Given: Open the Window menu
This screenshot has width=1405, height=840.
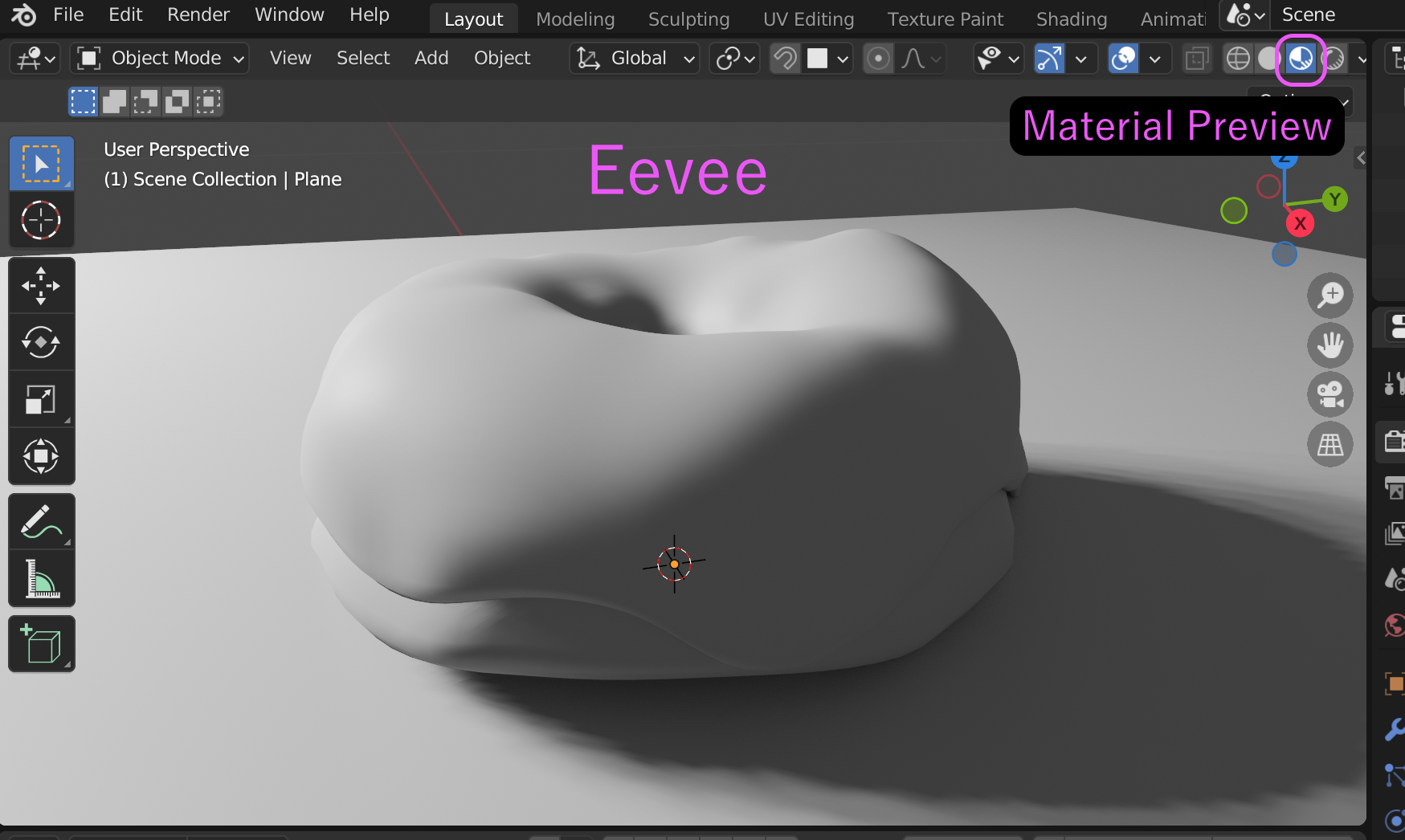Looking at the screenshot, I should click(289, 14).
